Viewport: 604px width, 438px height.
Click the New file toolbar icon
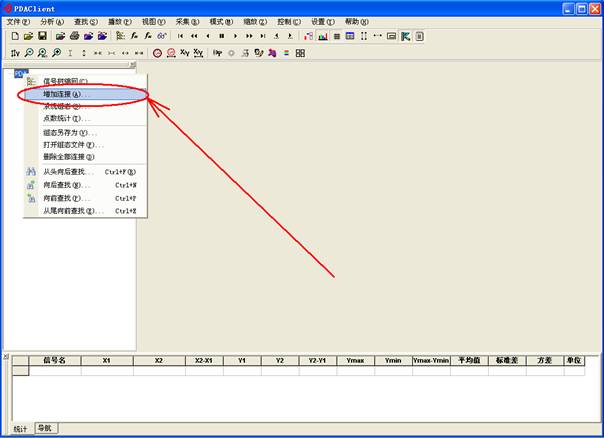pyautogui.click(x=15, y=36)
